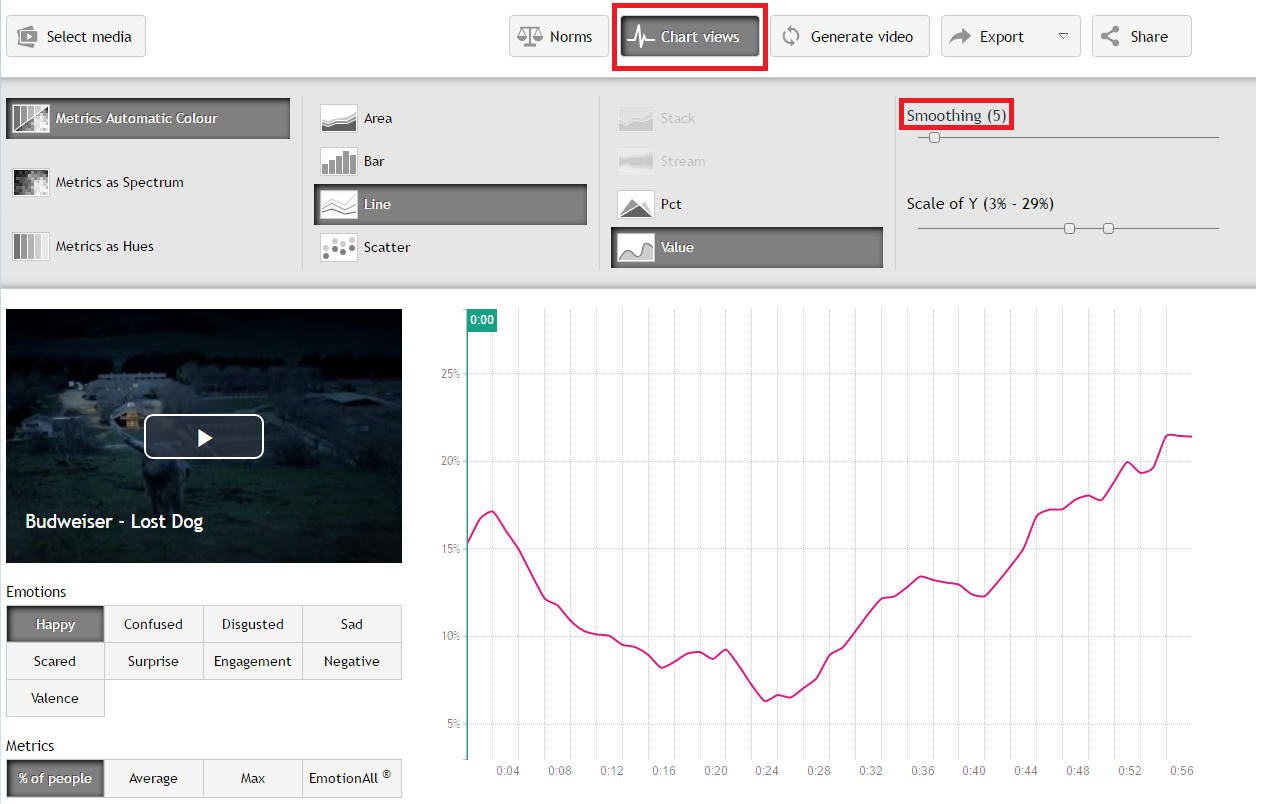This screenshot has width=1278, height=804.
Task: Click the Scale of Y upper handle
Action: pos(1108,229)
